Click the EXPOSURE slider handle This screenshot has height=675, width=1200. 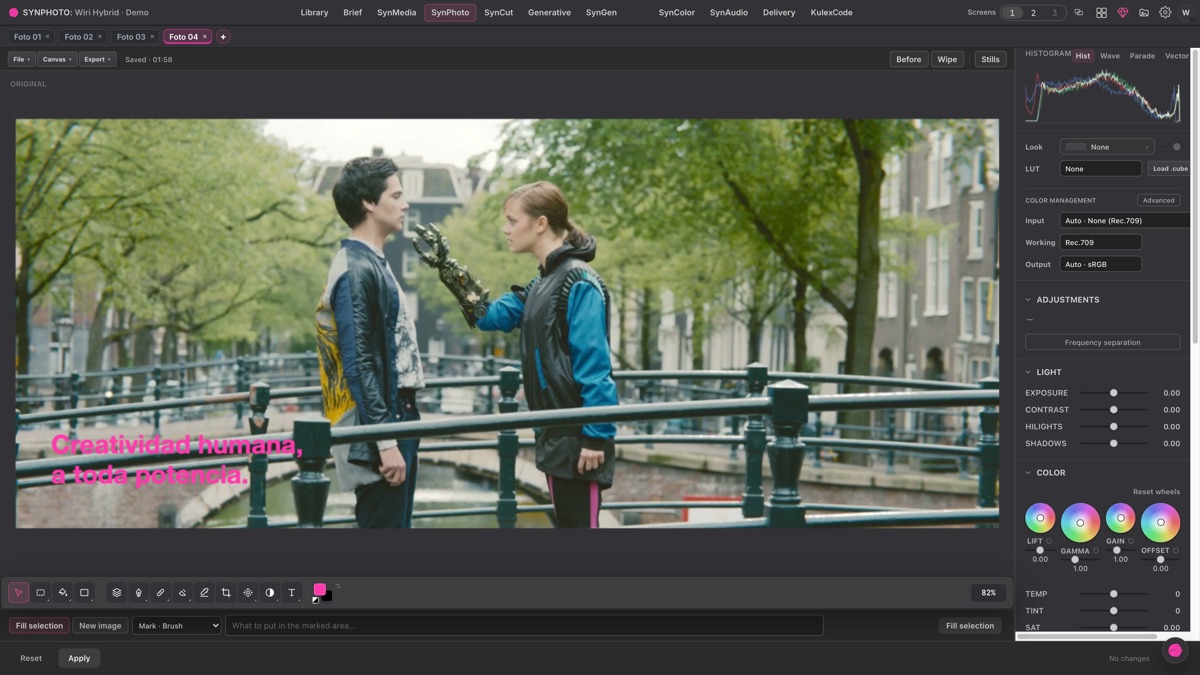click(x=1113, y=393)
